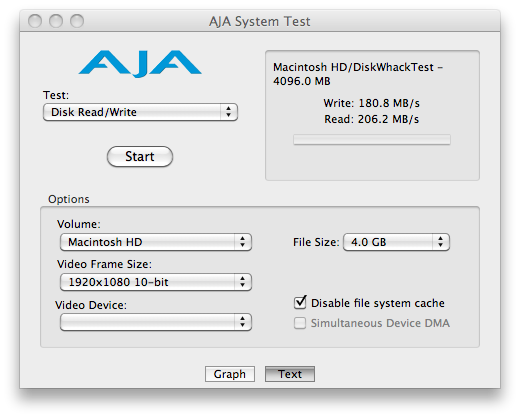Switch to the Text view
The image size is (520, 418).
[290, 374]
